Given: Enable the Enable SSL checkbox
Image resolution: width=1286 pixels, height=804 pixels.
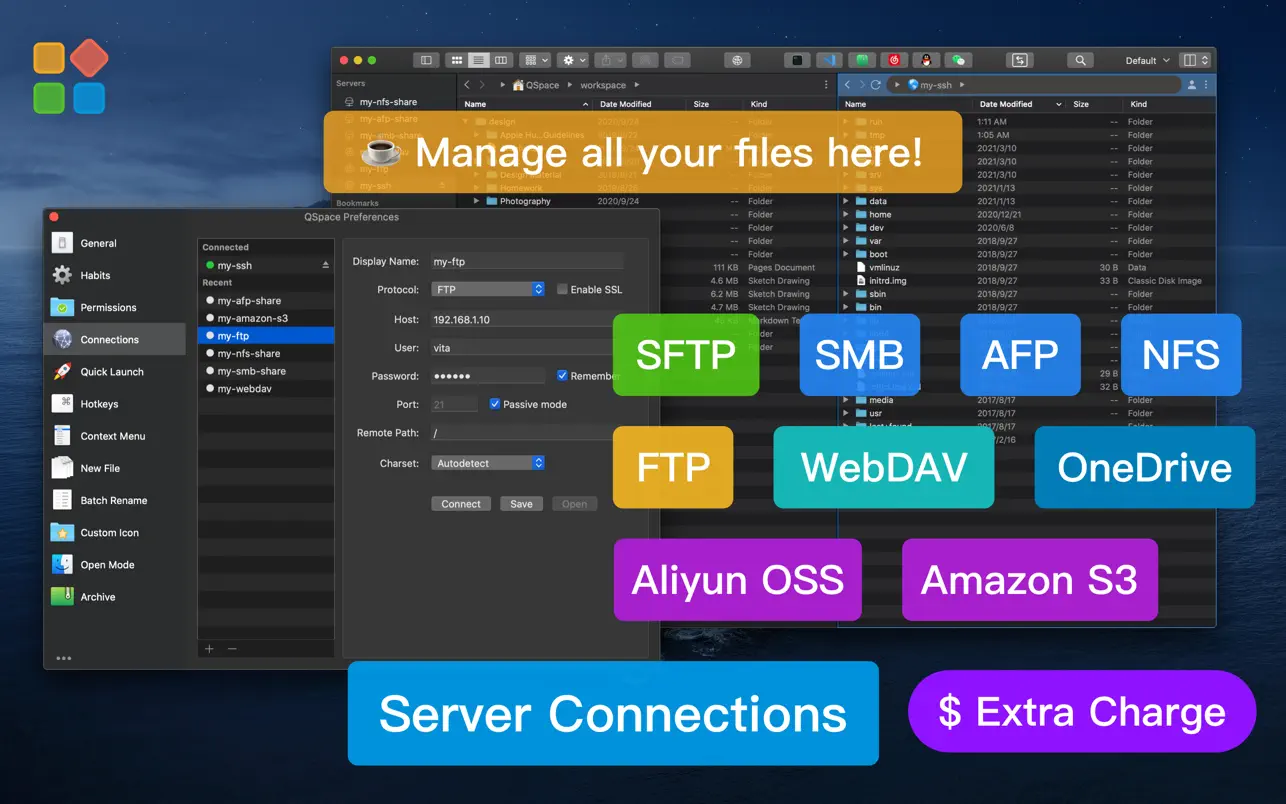Looking at the screenshot, I should click(x=562, y=289).
